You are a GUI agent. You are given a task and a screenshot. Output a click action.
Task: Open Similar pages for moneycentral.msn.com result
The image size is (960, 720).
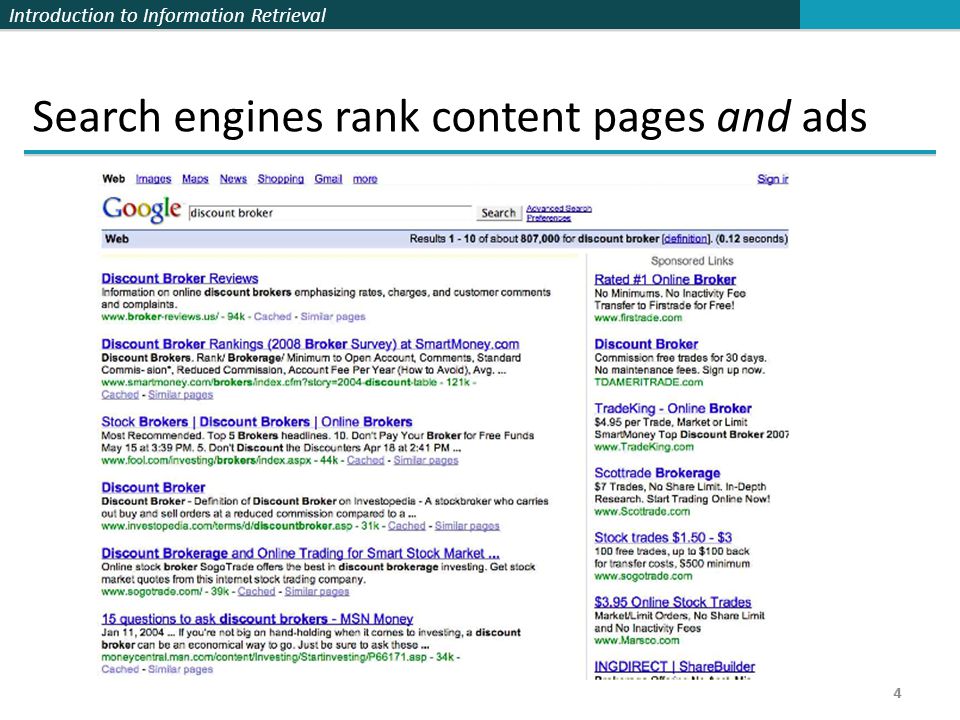coord(181,669)
